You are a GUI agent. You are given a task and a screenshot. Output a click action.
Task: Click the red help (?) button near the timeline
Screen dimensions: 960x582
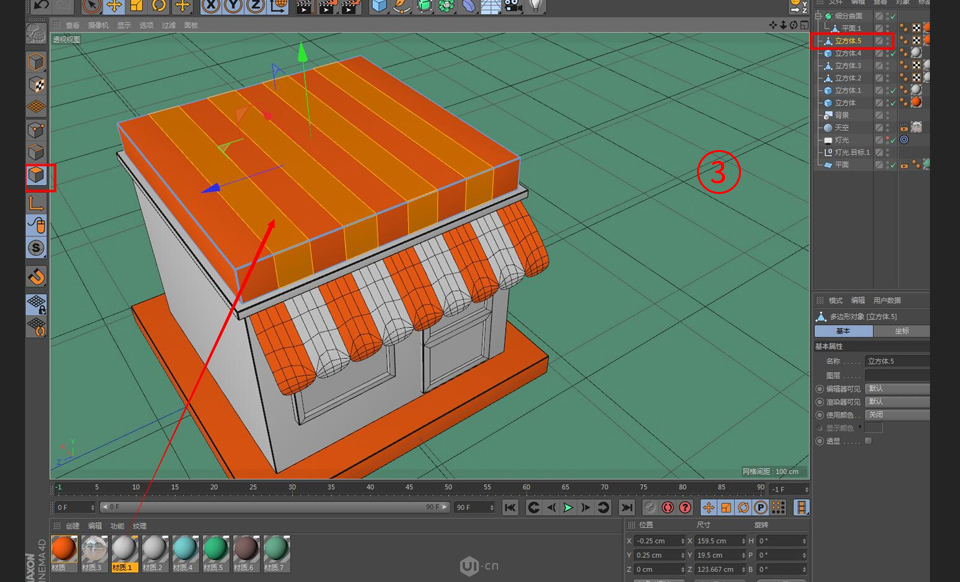[684, 508]
